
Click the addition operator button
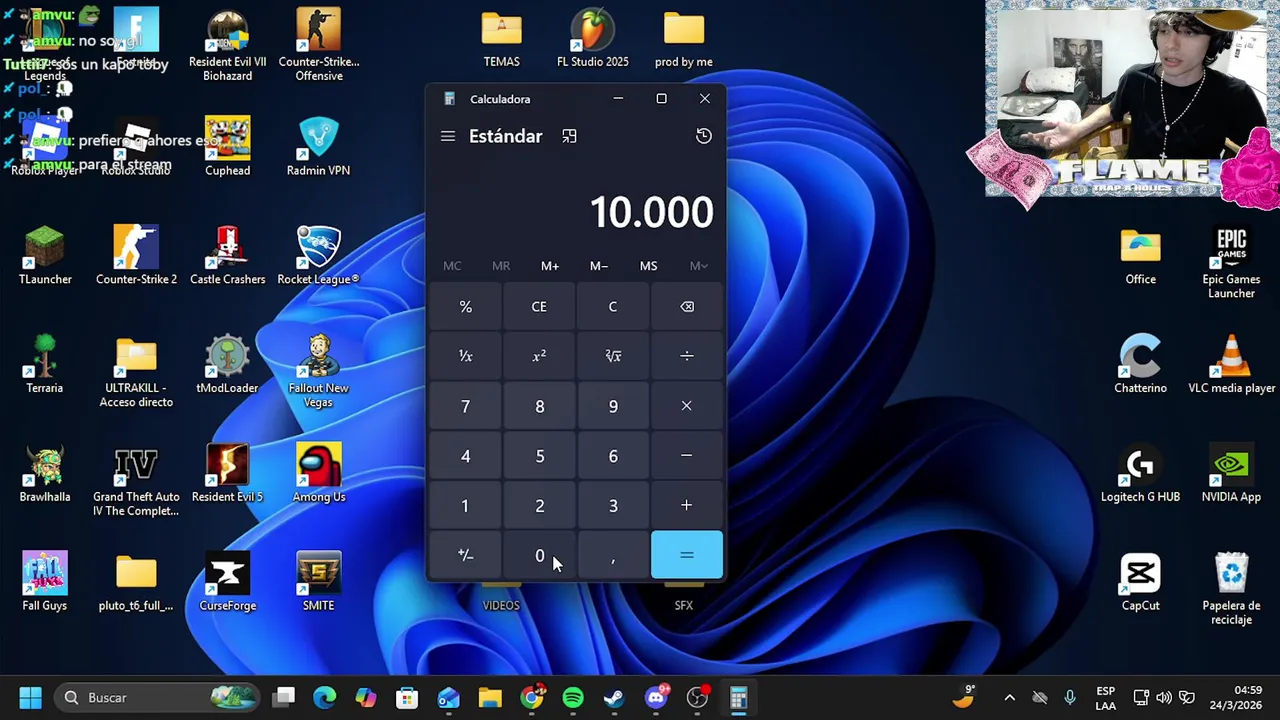687,506
